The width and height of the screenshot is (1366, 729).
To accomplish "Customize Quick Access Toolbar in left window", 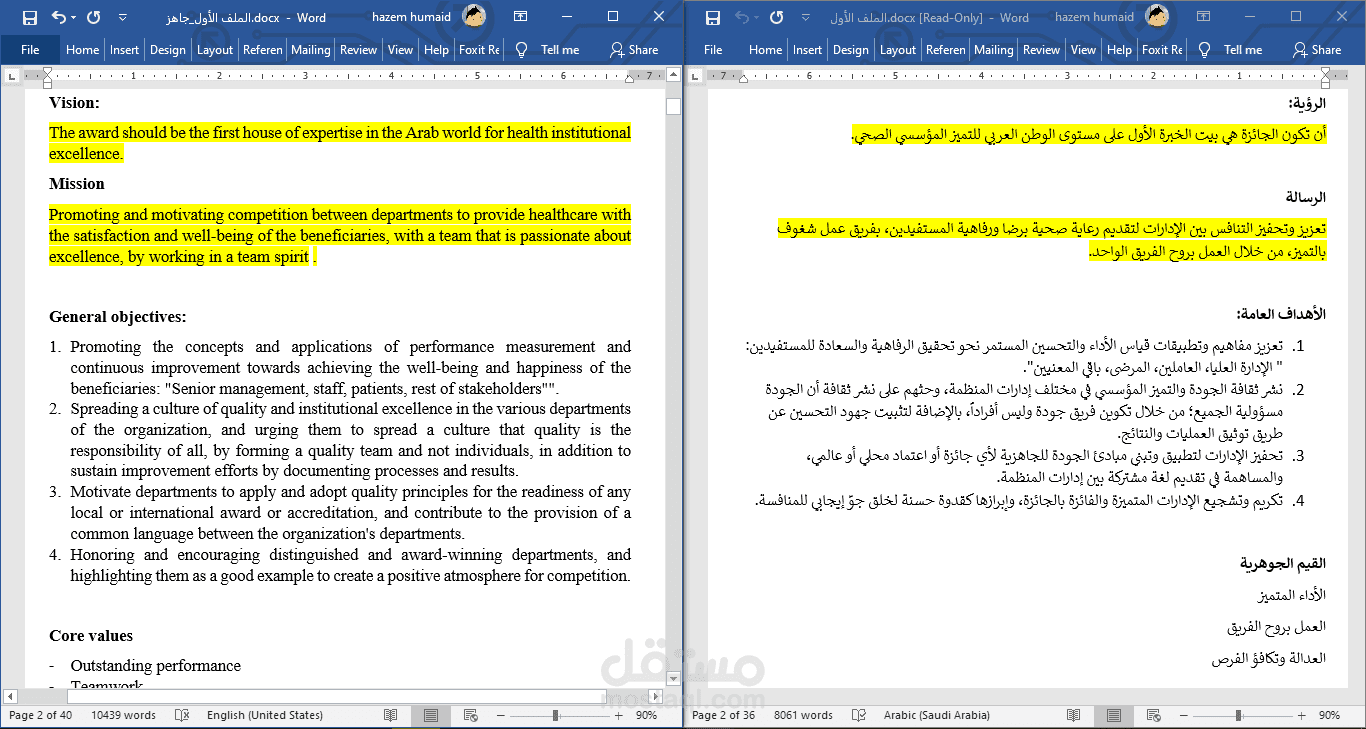I will 123,17.
